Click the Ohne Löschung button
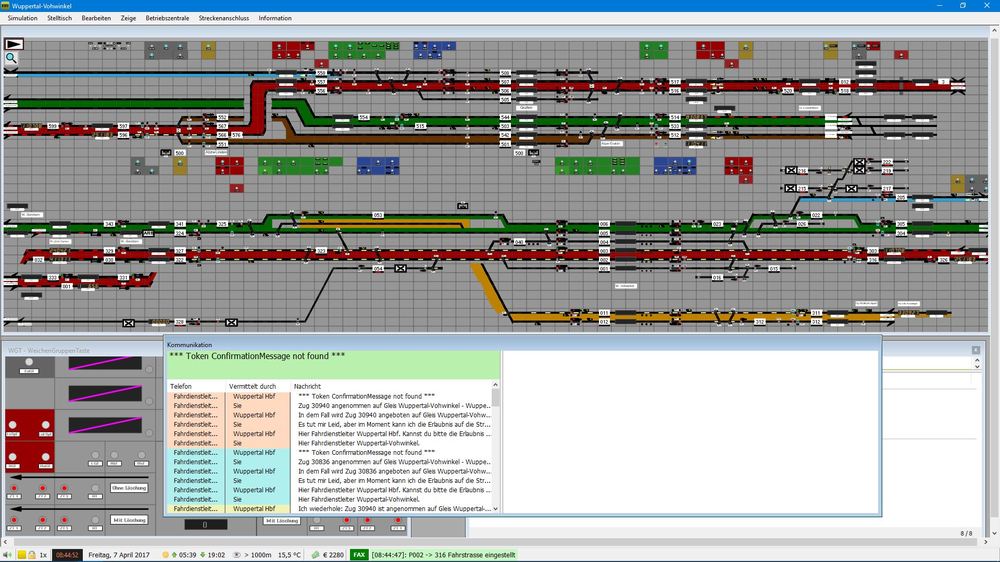Viewport: 1000px width, 562px height. coord(129,488)
